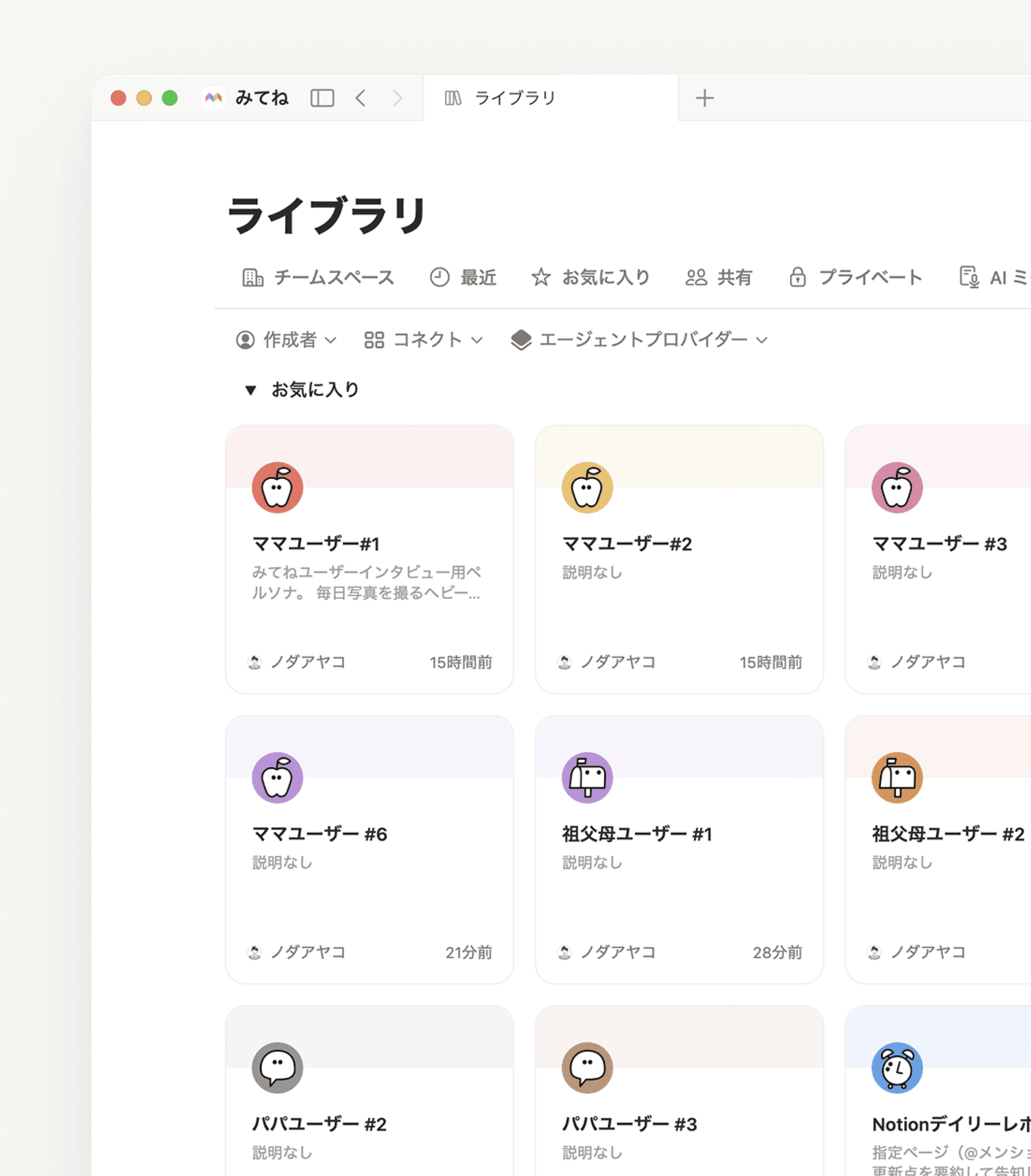This screenshot has height=1176, width=1031.
Task: Open the 作成者 filter dropdown
Action: click(286, 340)
